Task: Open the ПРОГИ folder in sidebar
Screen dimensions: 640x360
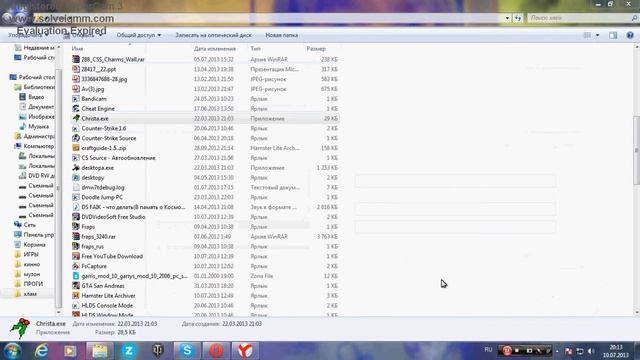Action: point(29,284)
